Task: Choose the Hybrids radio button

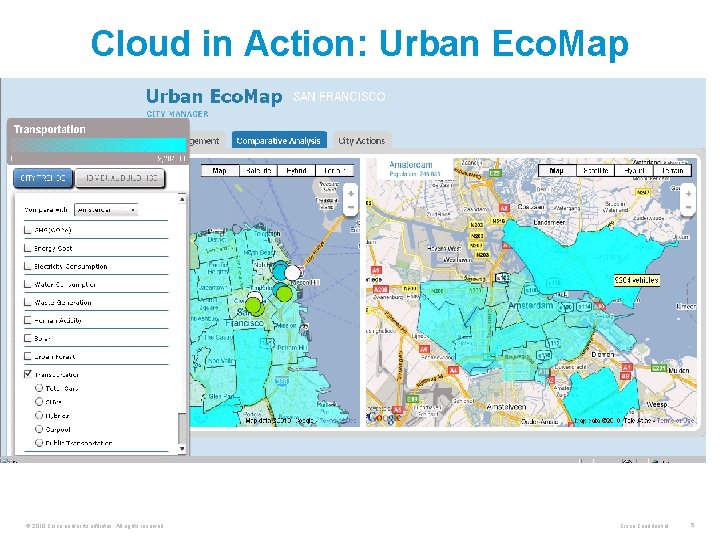Action: click(x=39, y=415)
